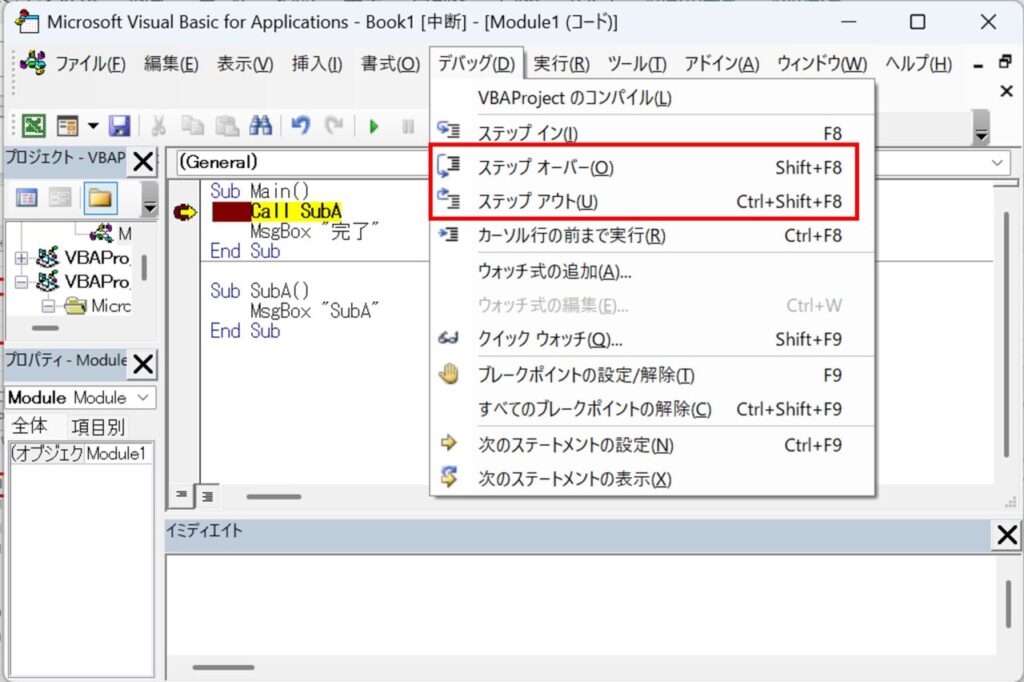Click the Paste clipboard icon
Screen dimensions: 1024x682
click(x=227, y=125)
